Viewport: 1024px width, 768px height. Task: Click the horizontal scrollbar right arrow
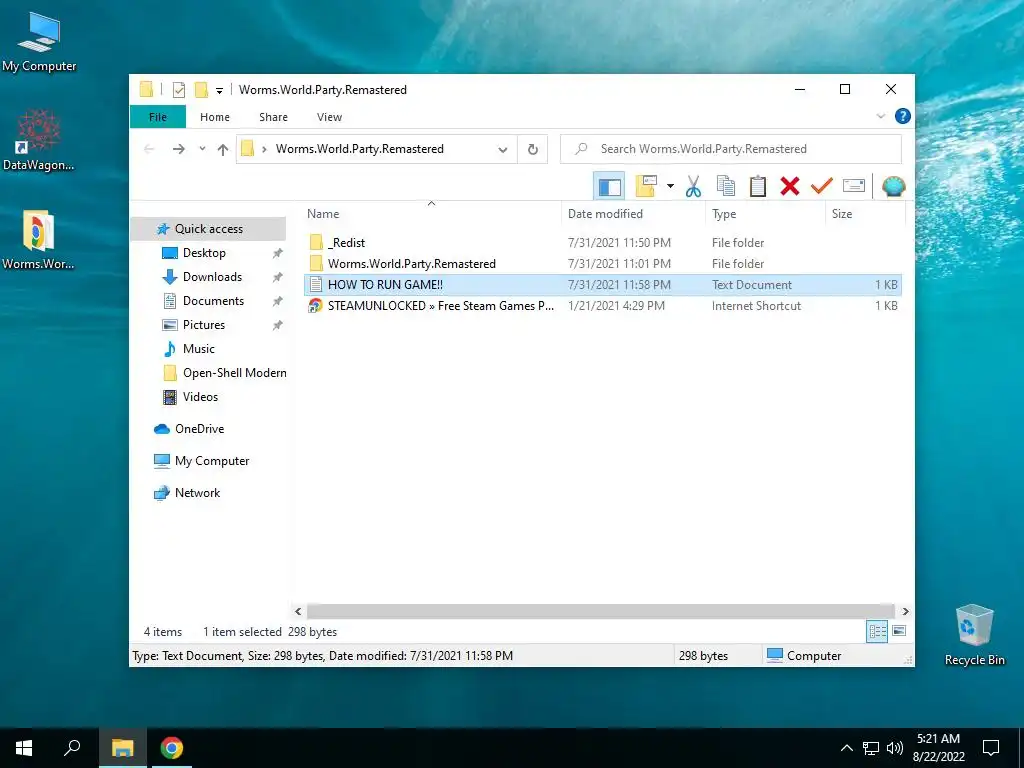905,611
